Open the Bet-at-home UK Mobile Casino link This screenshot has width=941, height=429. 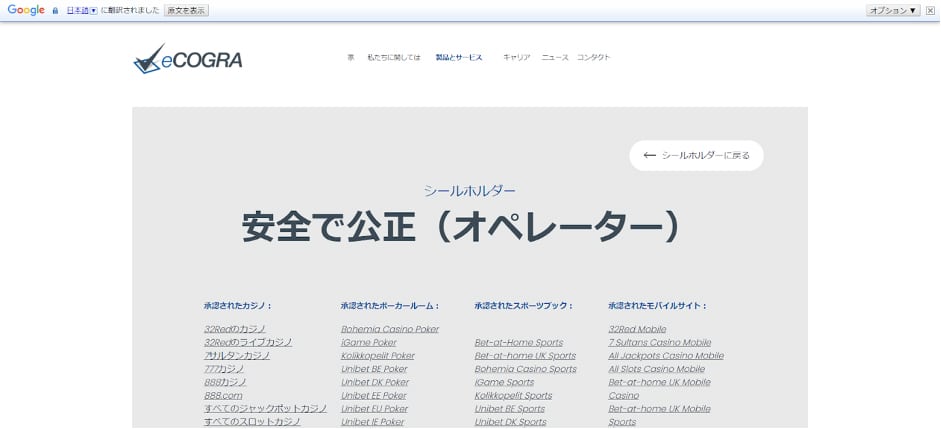660,389
